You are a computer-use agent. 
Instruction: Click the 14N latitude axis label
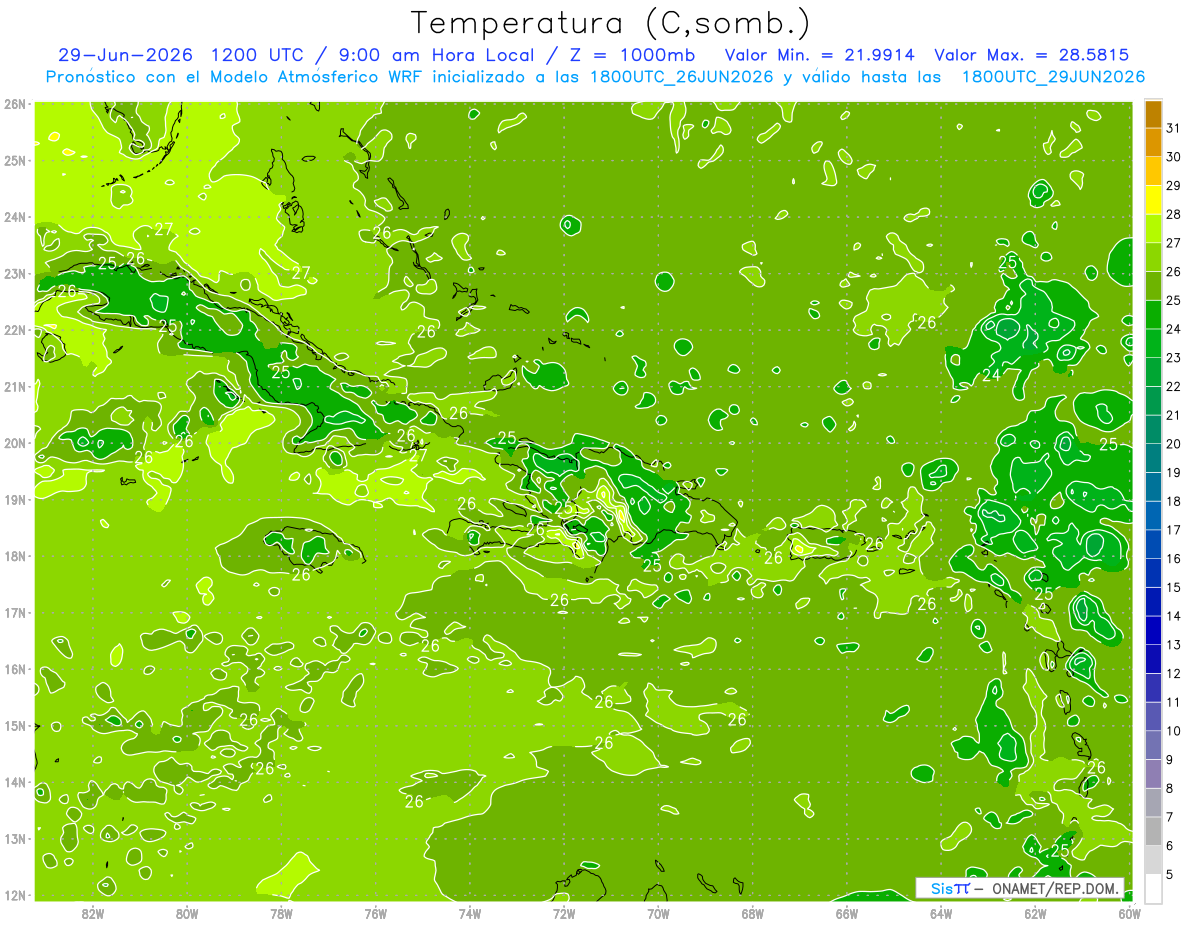pos(15,782)
